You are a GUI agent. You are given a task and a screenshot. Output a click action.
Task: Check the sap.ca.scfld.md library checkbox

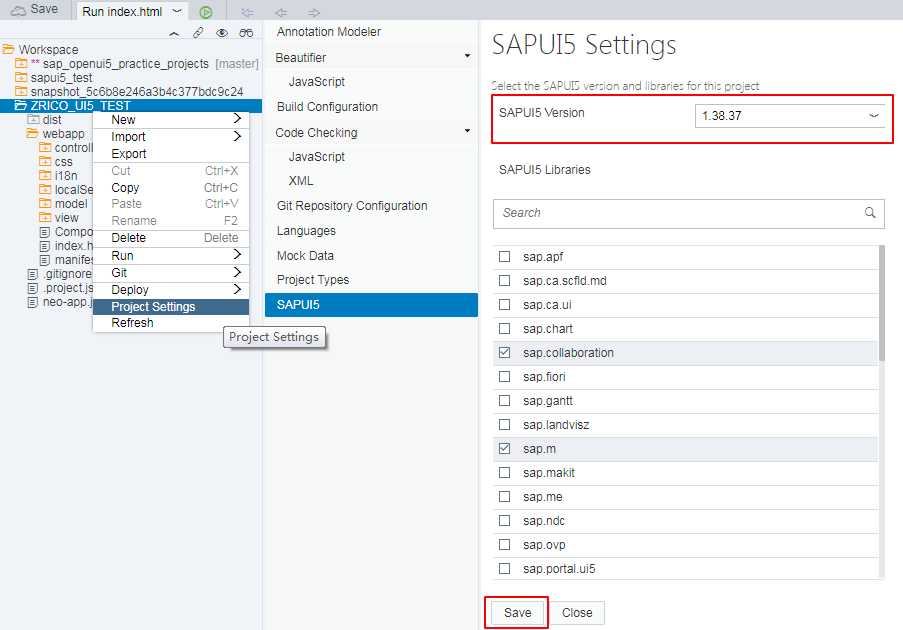[x=504, y=280]
